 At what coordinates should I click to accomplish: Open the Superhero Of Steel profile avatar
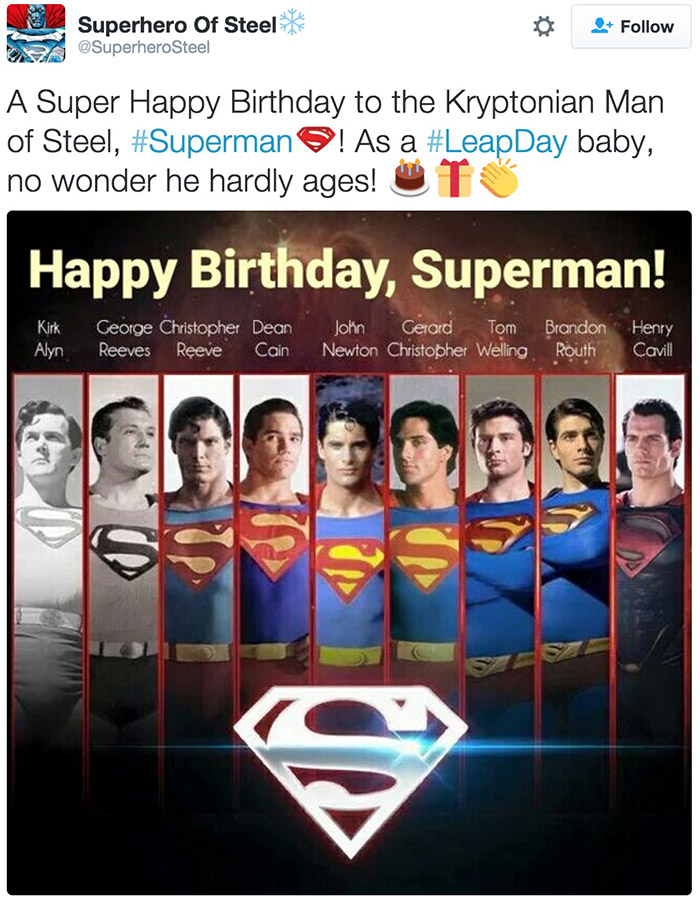[x=36, y=32]
